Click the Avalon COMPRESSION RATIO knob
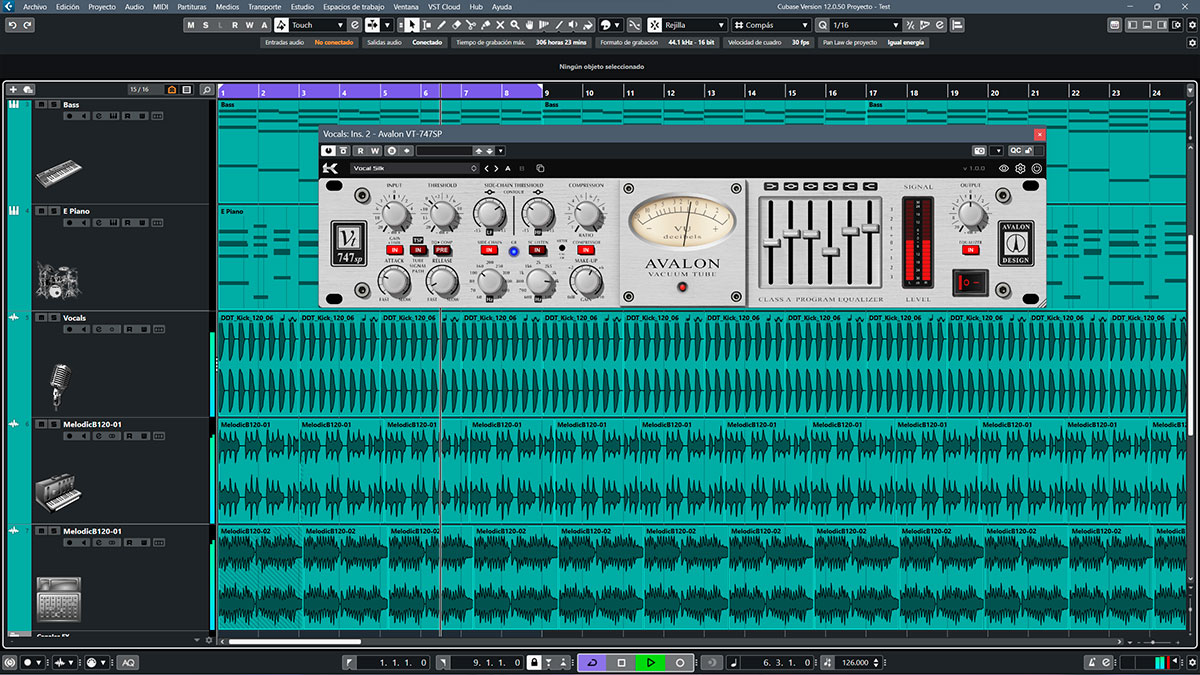 (588, 213)
